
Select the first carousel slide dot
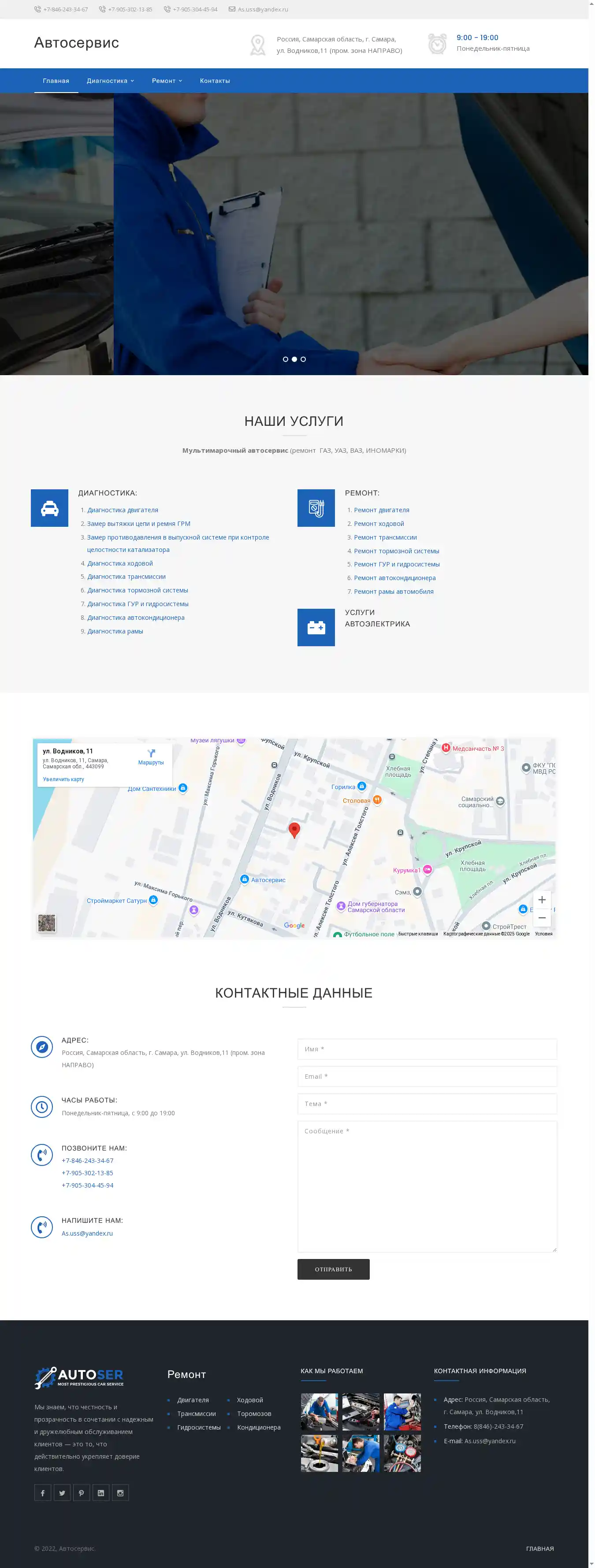tap(285, 359)
